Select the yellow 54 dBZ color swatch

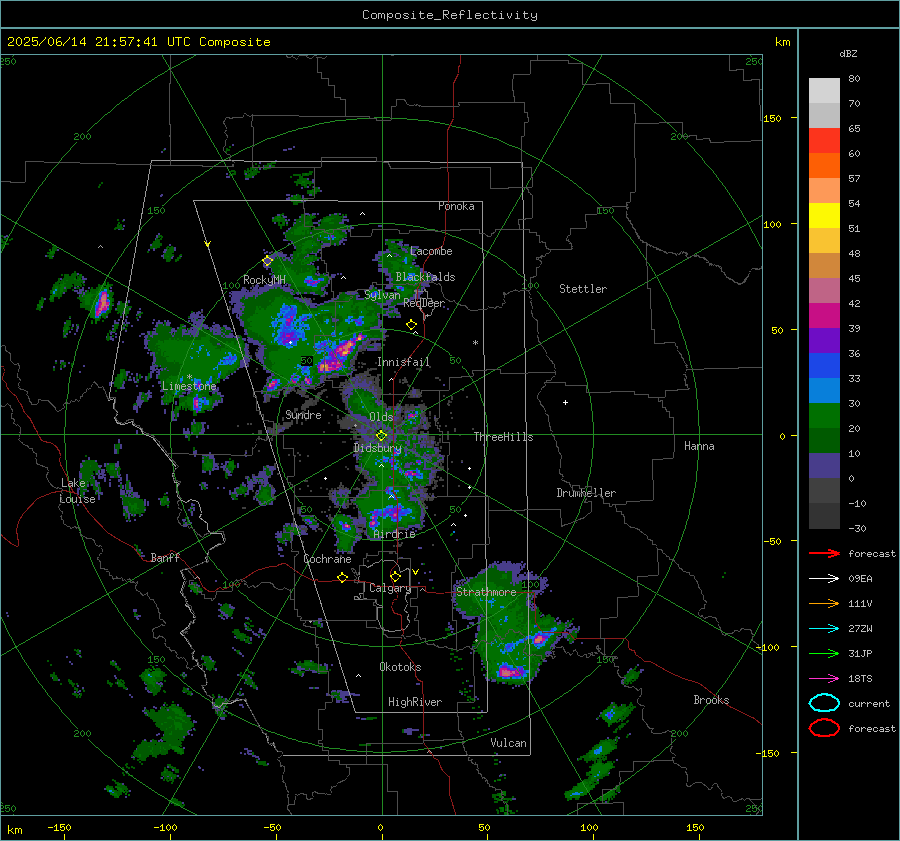click(824, 215)
